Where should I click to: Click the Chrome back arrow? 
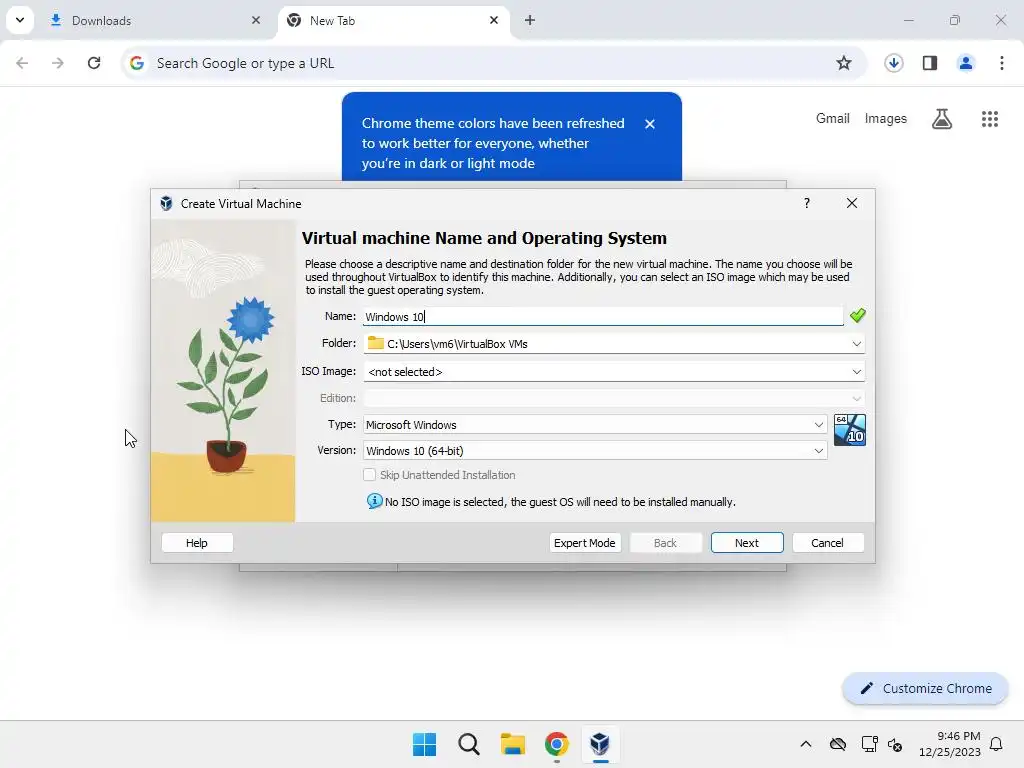22,63
